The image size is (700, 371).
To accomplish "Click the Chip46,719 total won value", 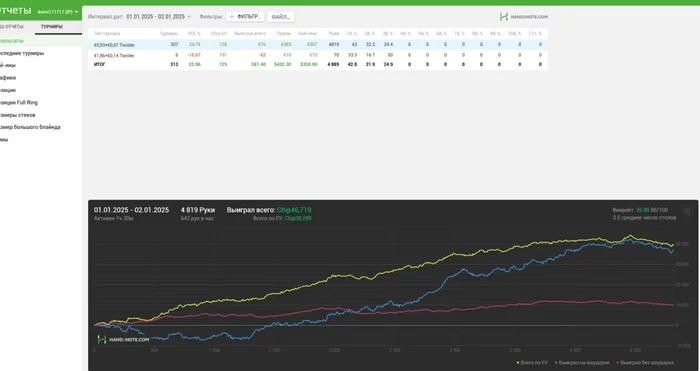I will click(294, 210).
